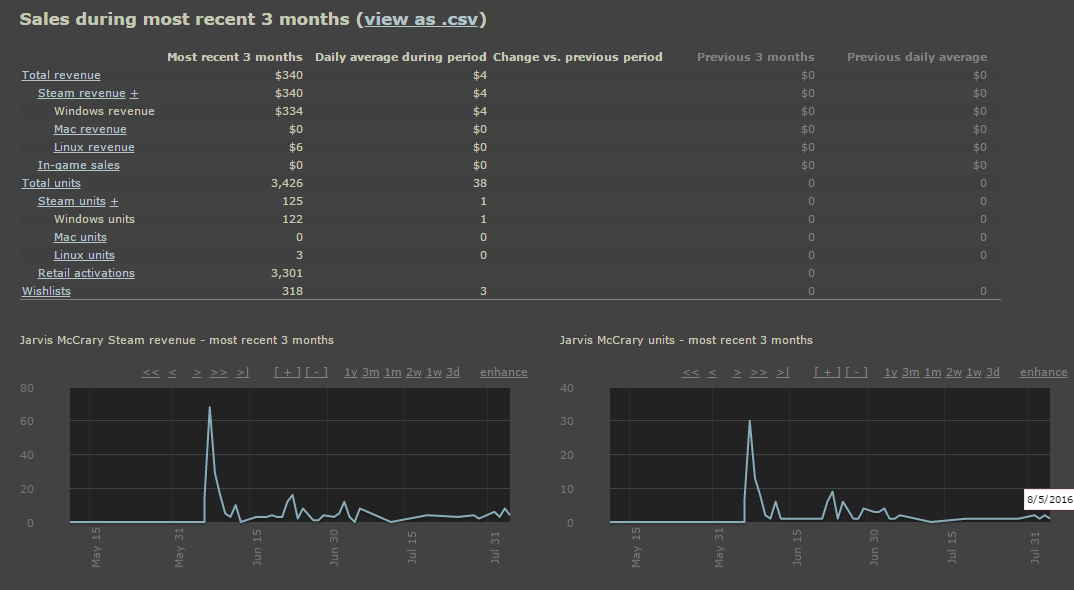Set revenue chart range to 3m
The width and height of the screenshot is (1074, 590).
point(371,372)
